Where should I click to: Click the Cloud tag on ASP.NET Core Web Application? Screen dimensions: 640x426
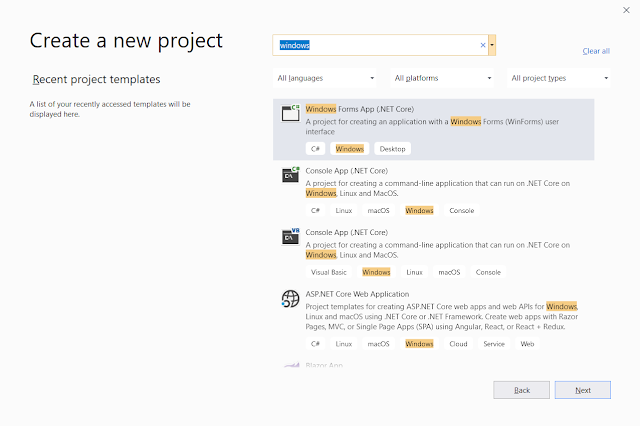(458, 344)
